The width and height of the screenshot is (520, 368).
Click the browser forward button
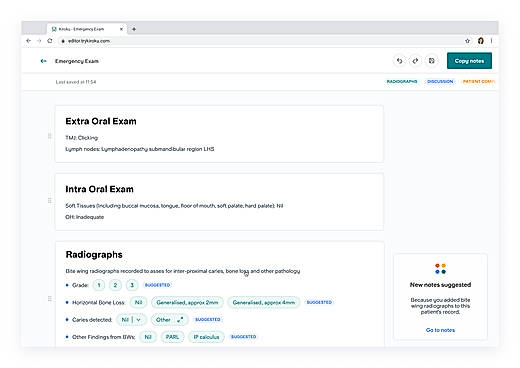coord(39,41)
